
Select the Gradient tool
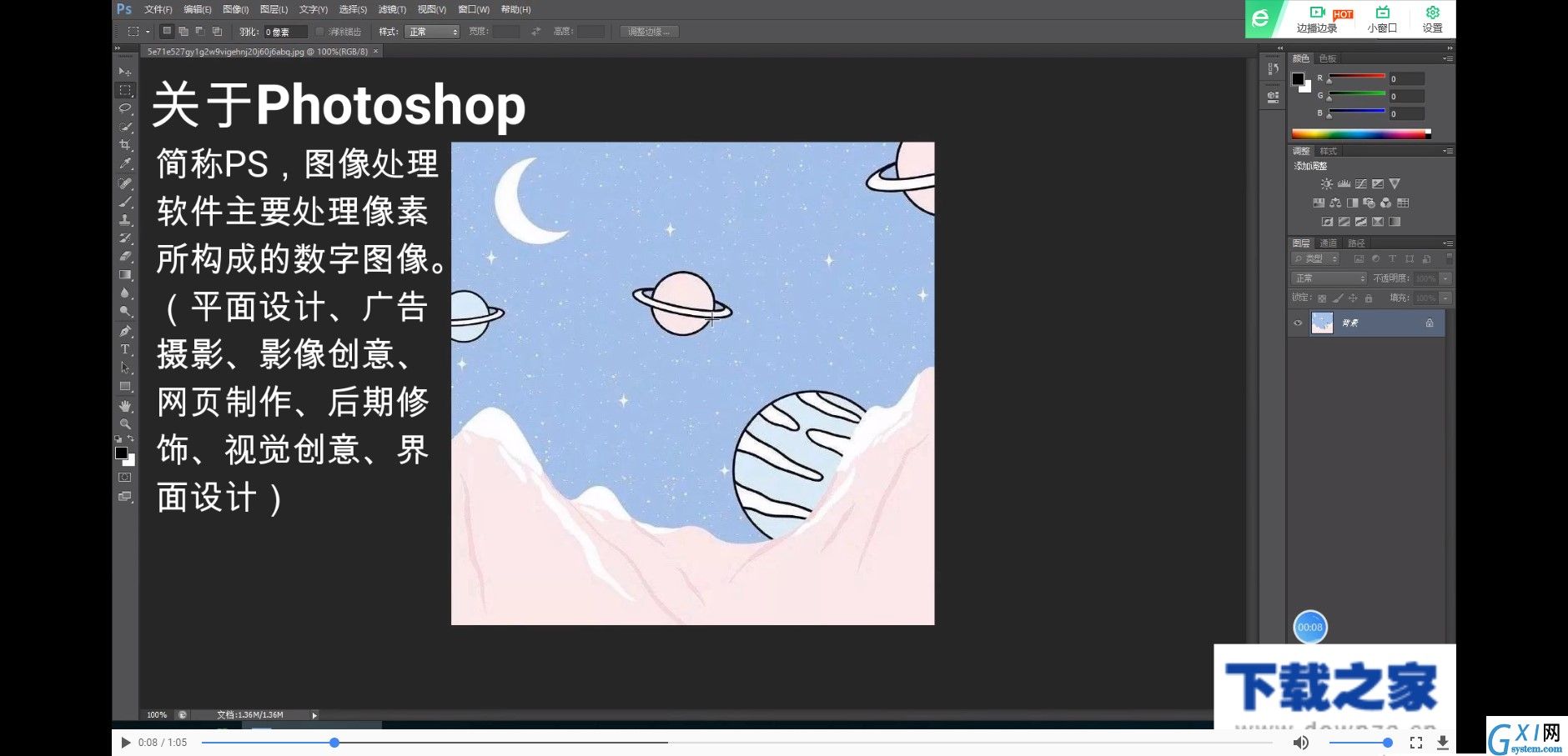(x=125, y=275)
